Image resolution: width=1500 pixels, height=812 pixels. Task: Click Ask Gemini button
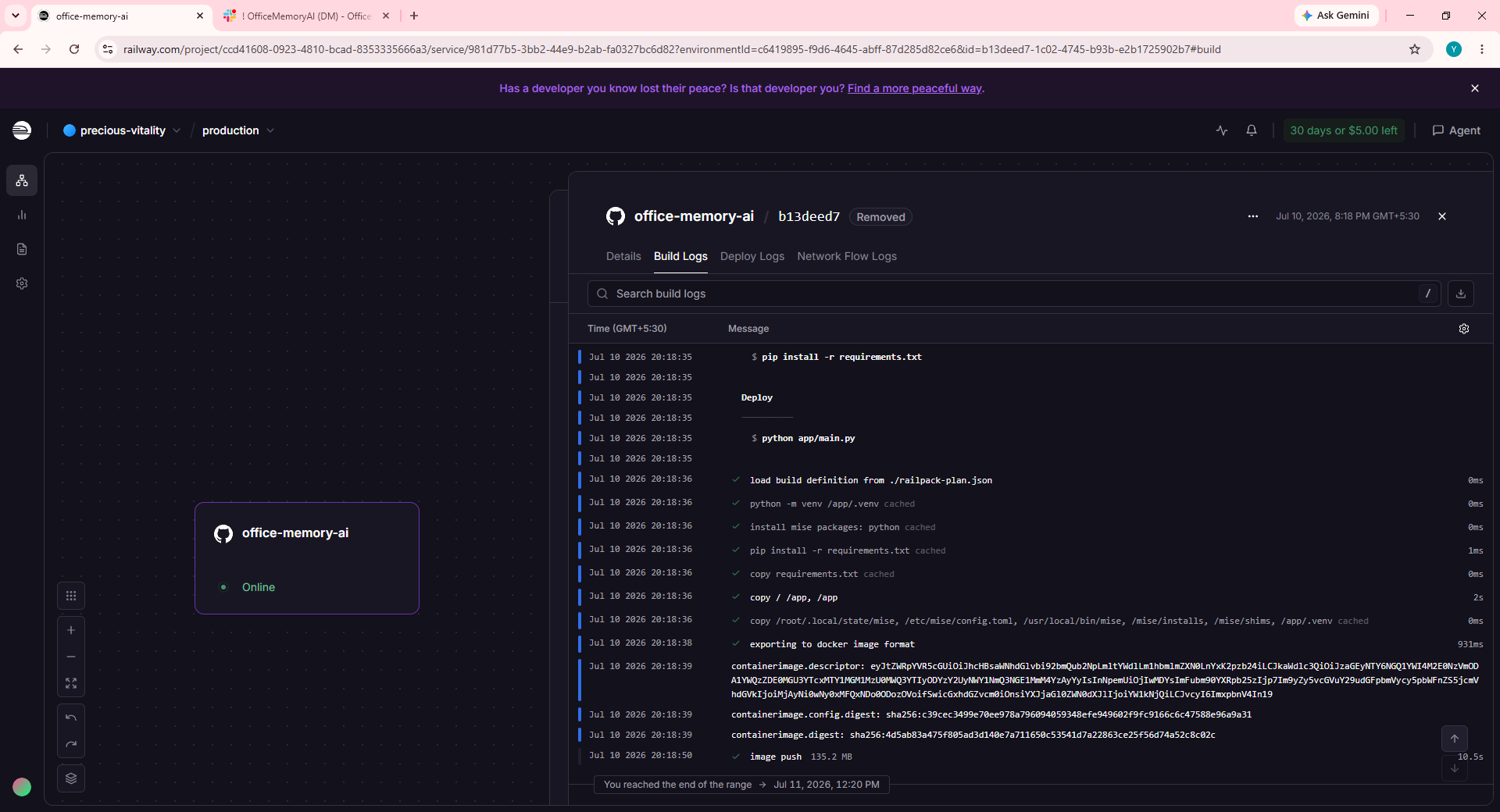pos(1336,16)
